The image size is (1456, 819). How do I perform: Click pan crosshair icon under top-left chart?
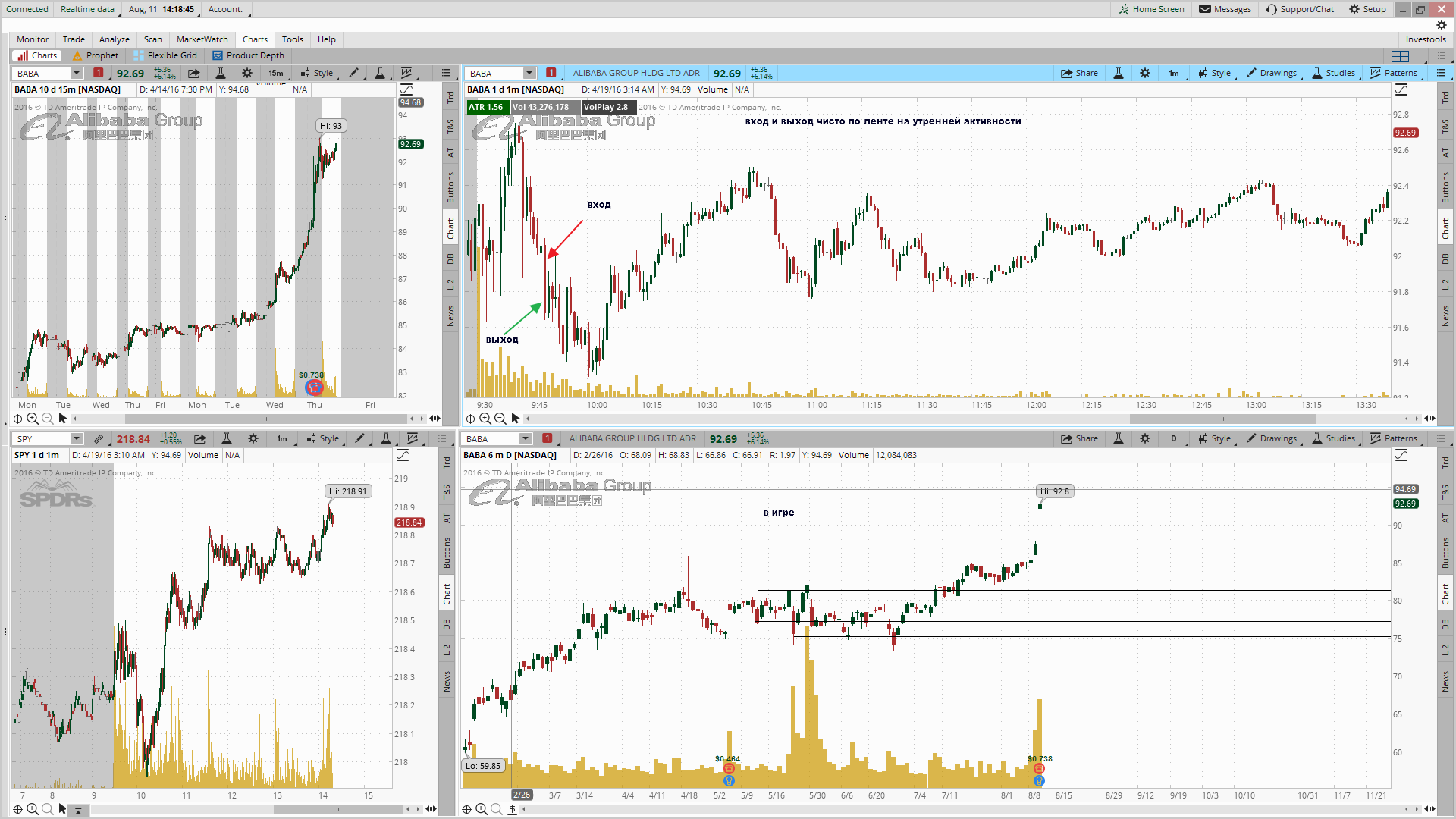17,418
